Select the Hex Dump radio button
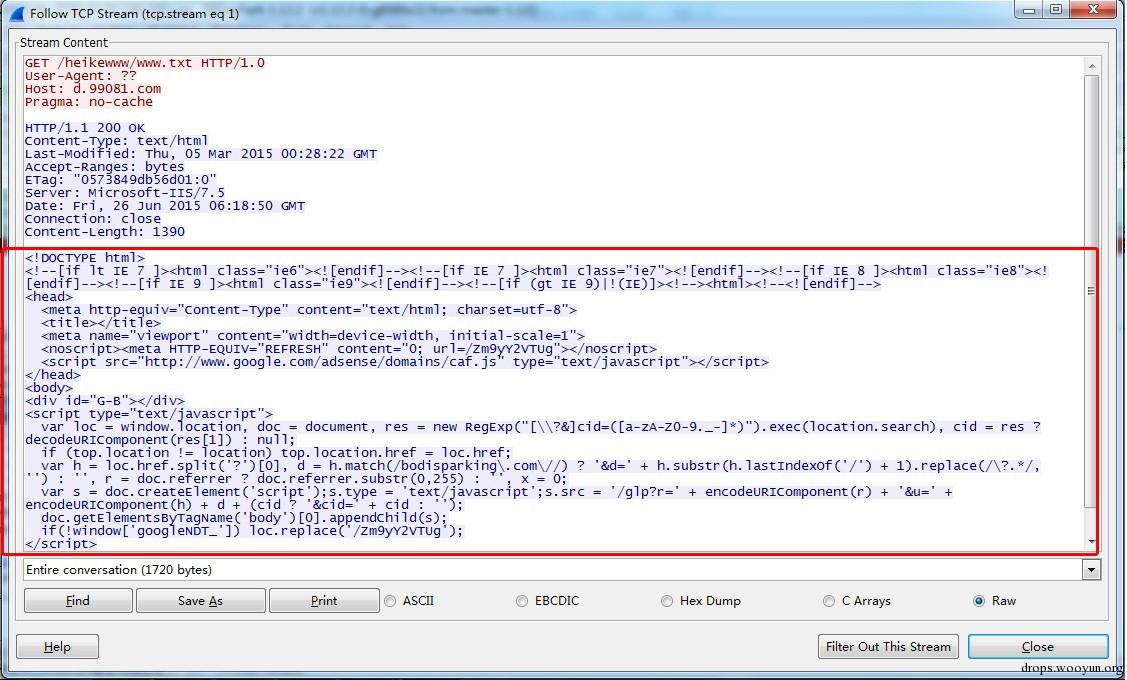 tap(667, 601)
